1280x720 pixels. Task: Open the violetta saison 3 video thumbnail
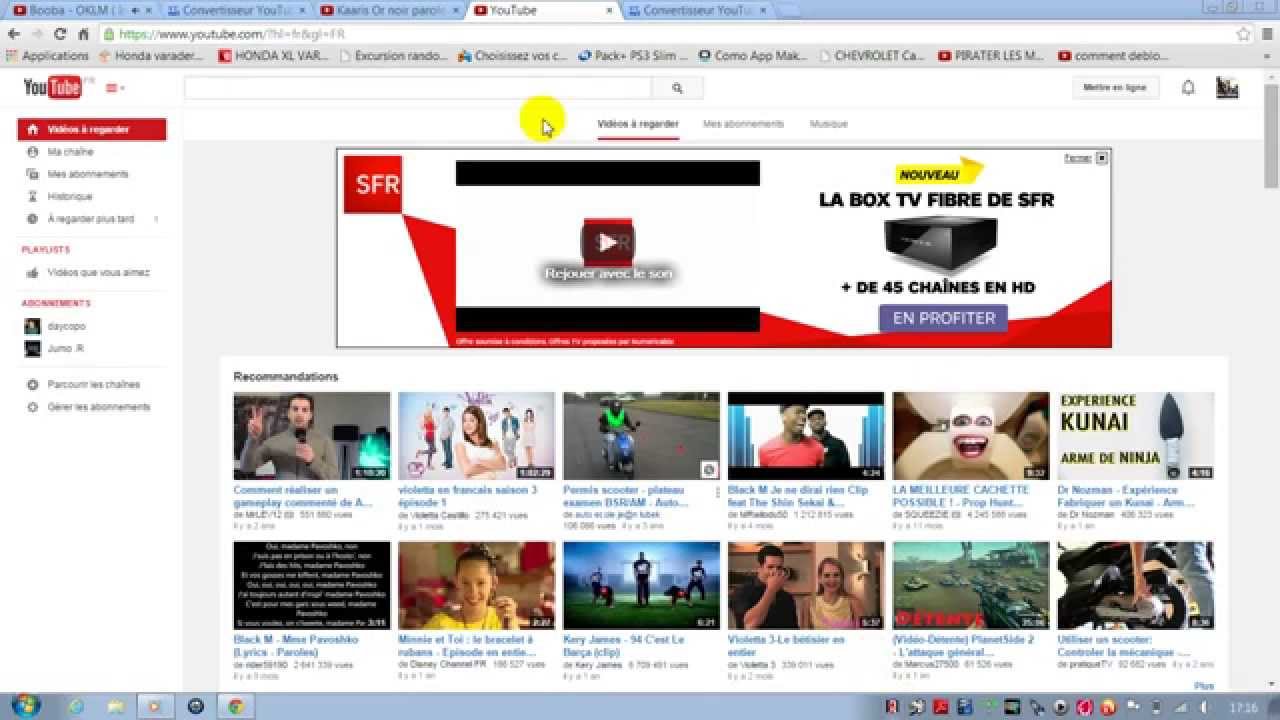(x=476, y=436)
